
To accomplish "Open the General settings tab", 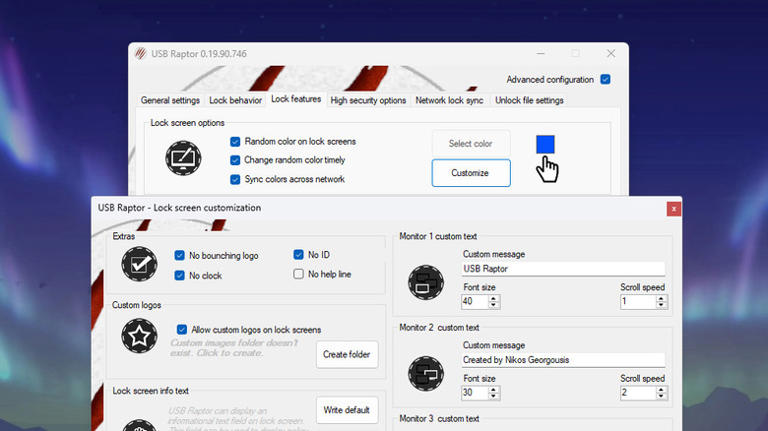I will coord(170,100).
